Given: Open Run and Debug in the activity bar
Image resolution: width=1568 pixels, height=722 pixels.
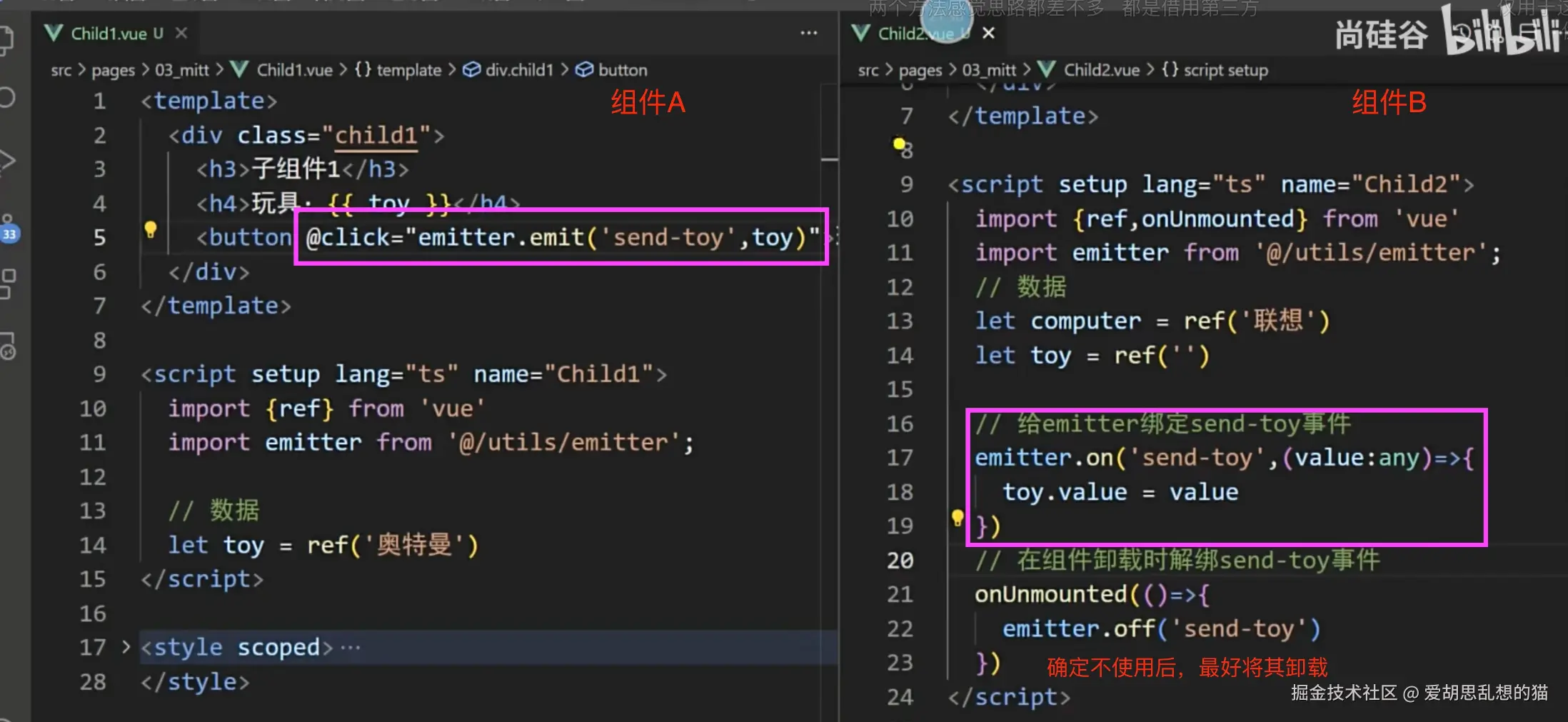Looking at the screenshot, I should coord(9,161).
